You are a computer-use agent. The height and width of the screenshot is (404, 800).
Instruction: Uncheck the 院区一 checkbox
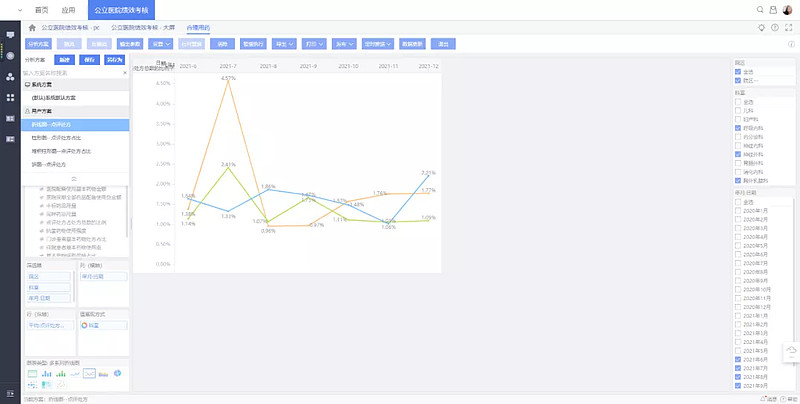click(x=737, y=81)
